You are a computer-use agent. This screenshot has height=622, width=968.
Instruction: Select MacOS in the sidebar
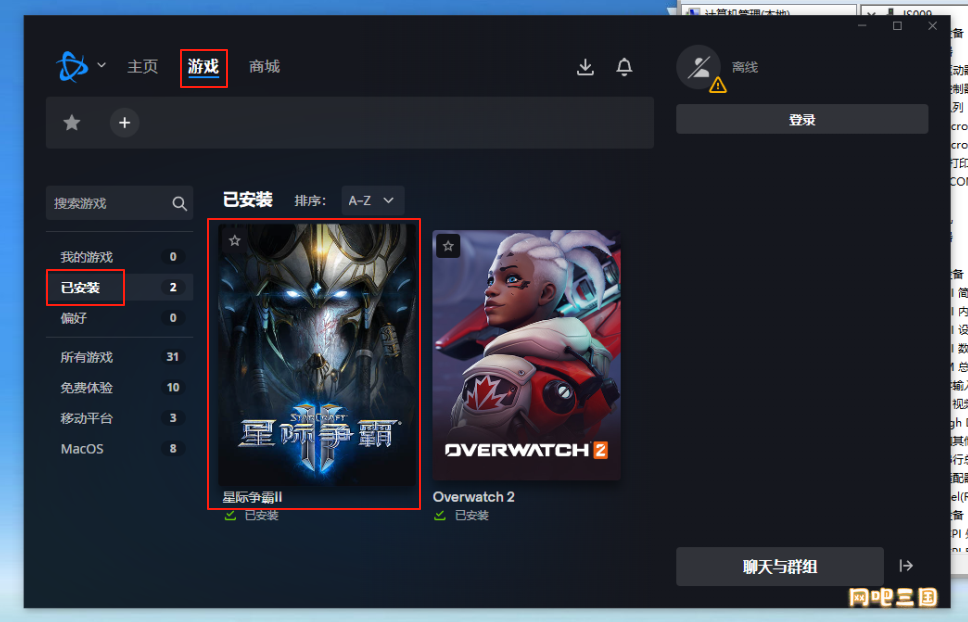pos(119,449)
